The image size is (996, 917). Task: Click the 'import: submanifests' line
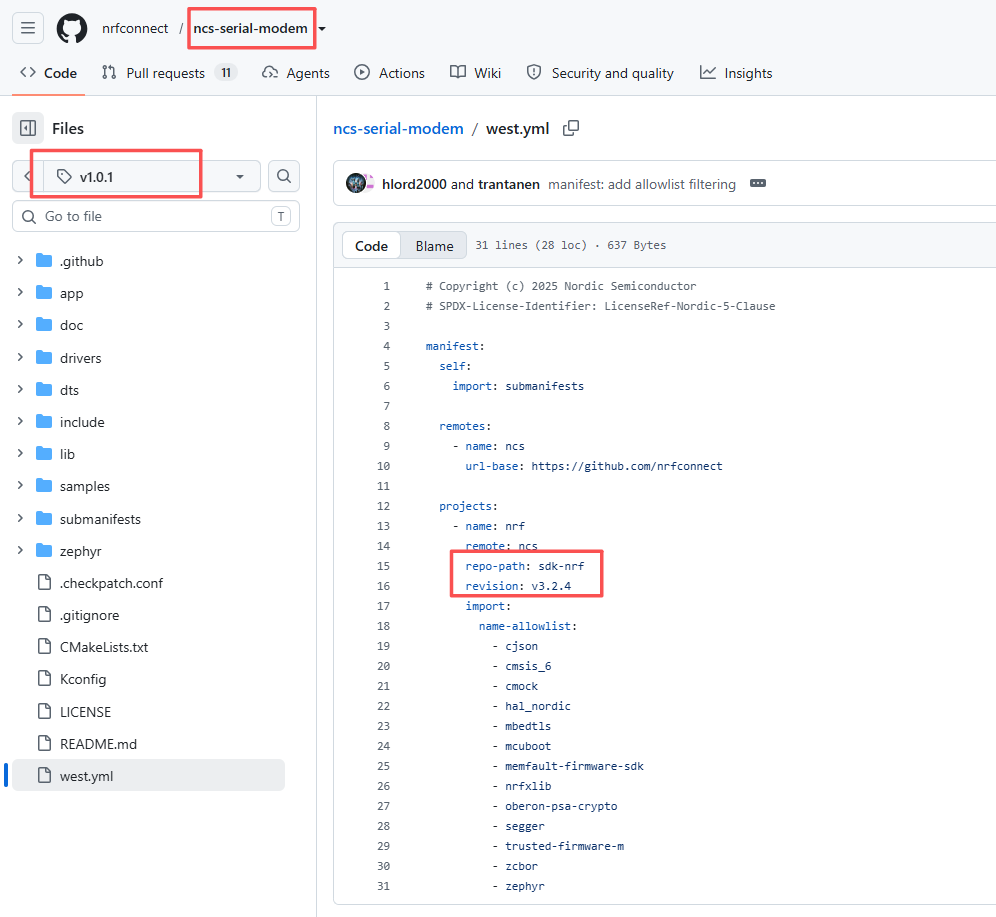tap(518, 386)
